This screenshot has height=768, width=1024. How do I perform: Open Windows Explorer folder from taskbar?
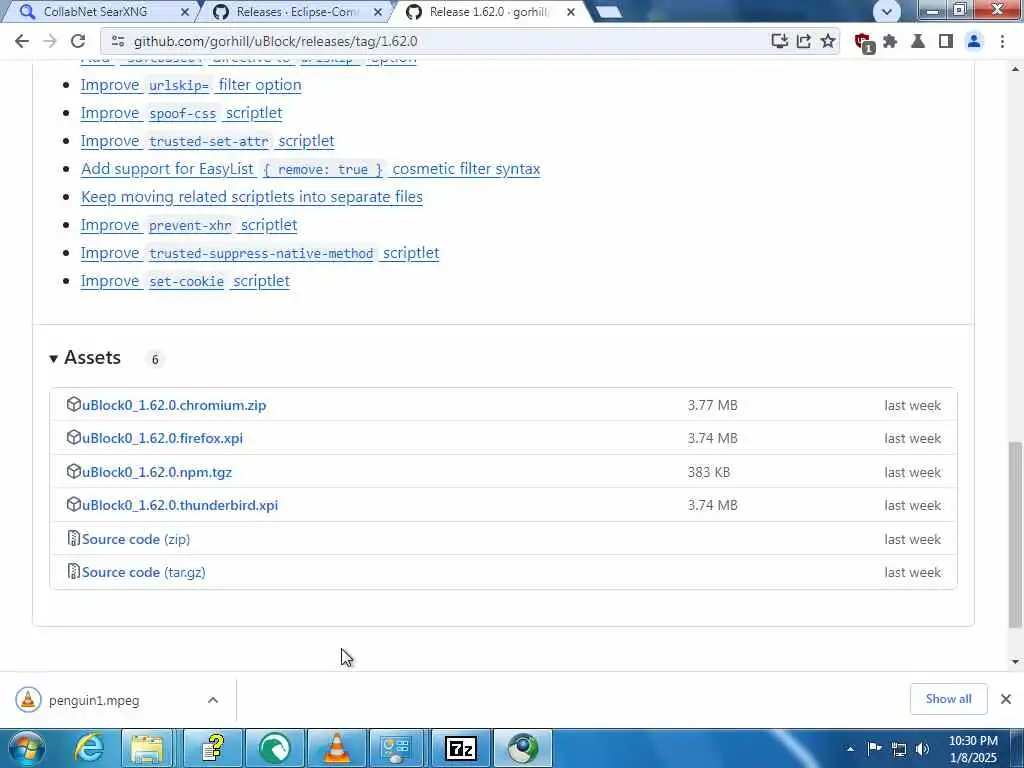tap(148, 748)
